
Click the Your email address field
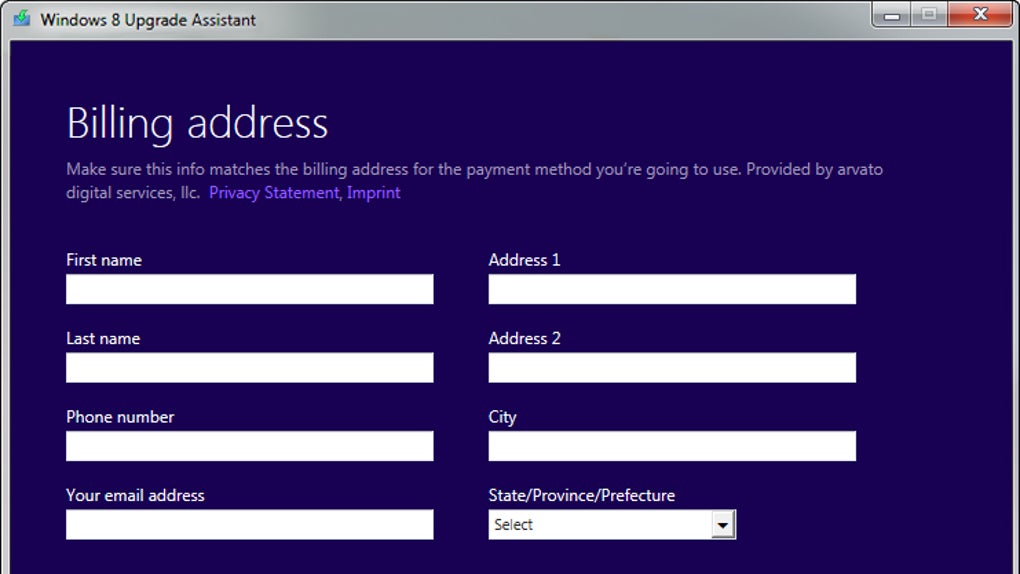click(250, 525)
